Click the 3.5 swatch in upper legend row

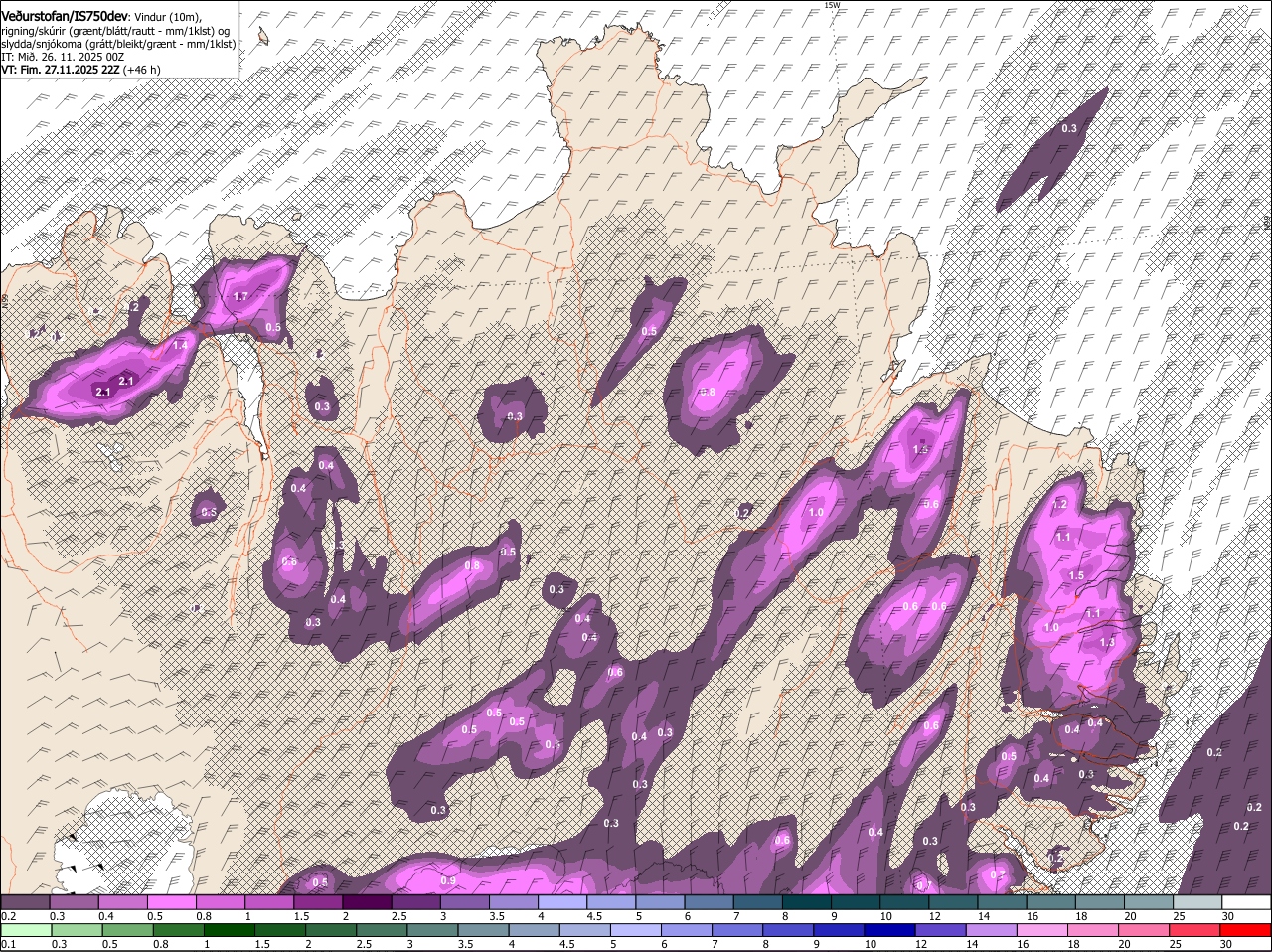513,902
